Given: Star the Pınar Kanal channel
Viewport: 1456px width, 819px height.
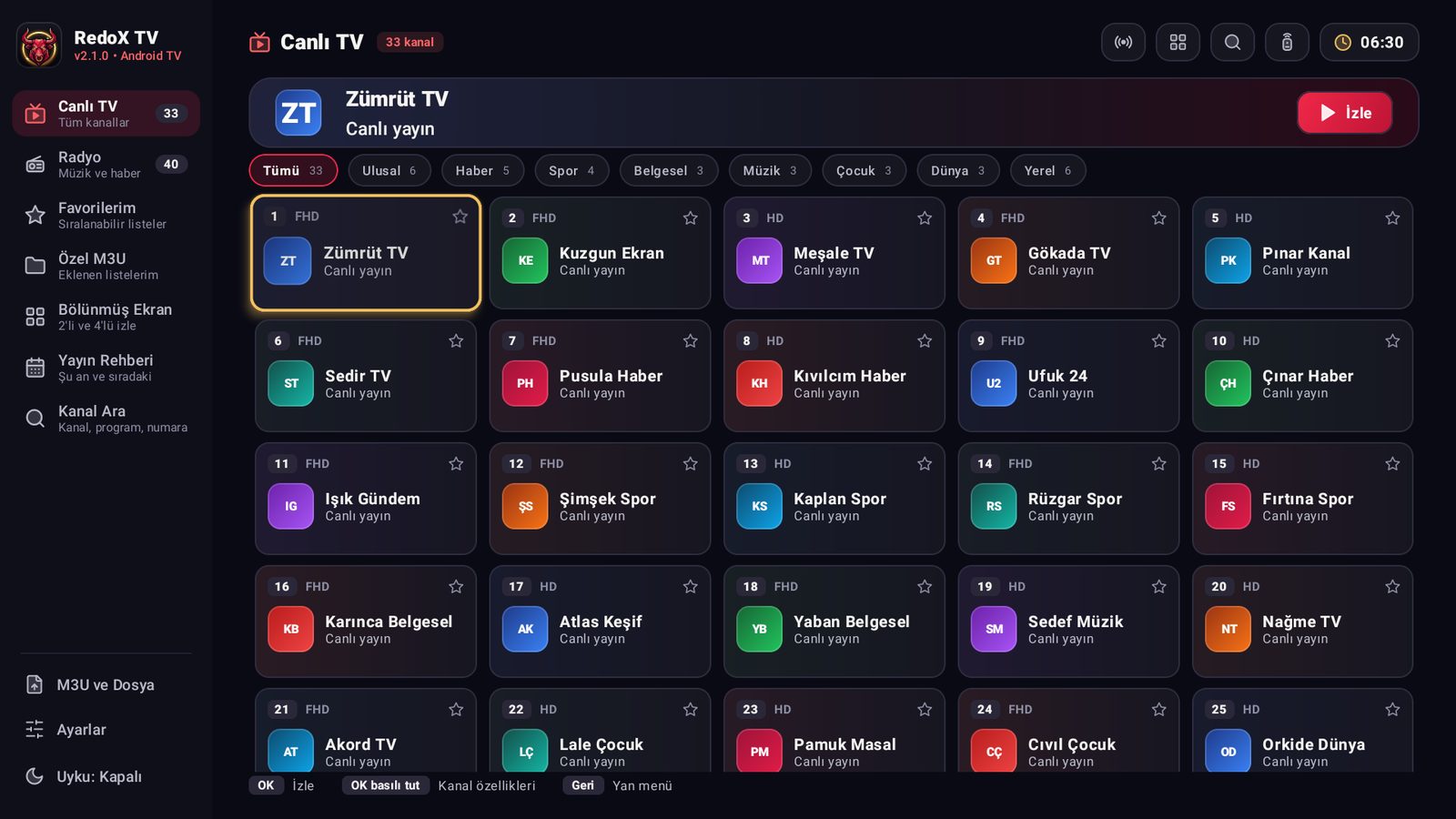Looking at the screenshot, I should point(1392,218).
